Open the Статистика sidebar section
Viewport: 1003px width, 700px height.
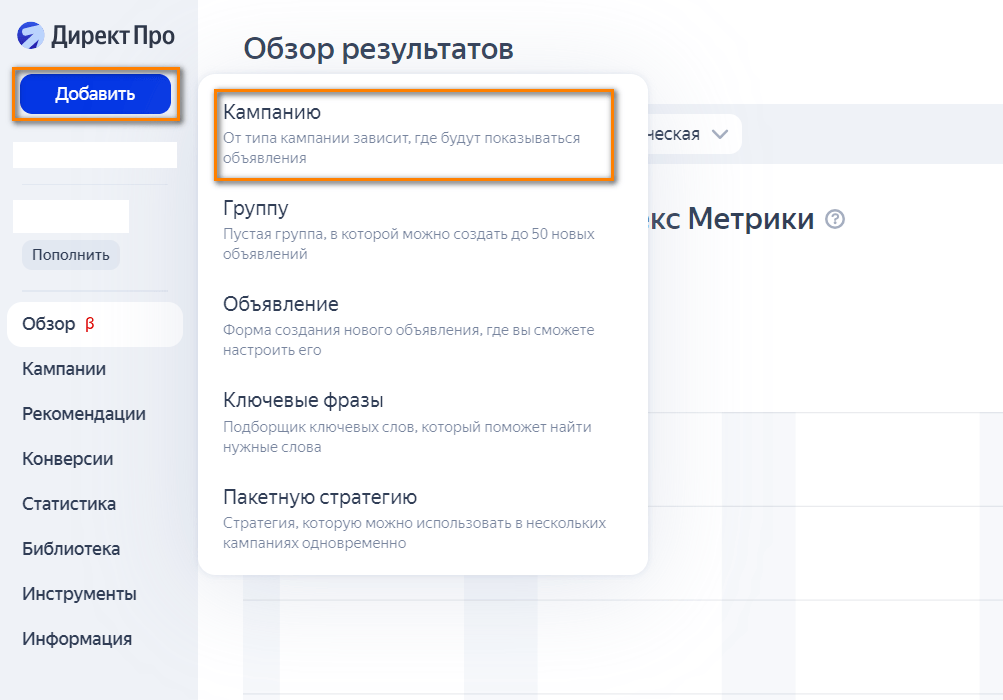[69, 504]
